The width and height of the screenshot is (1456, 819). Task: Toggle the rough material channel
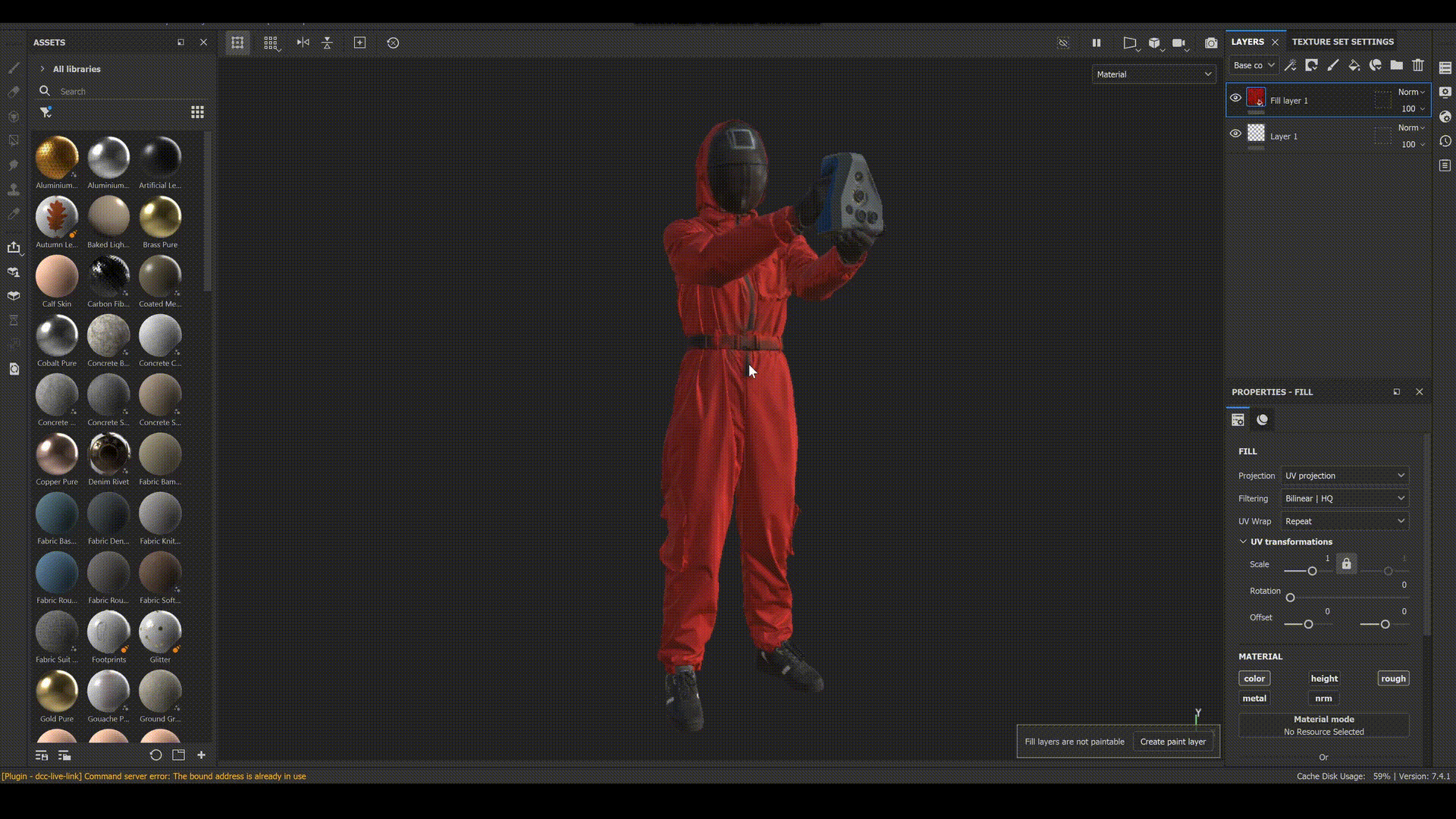[1393, 679]
